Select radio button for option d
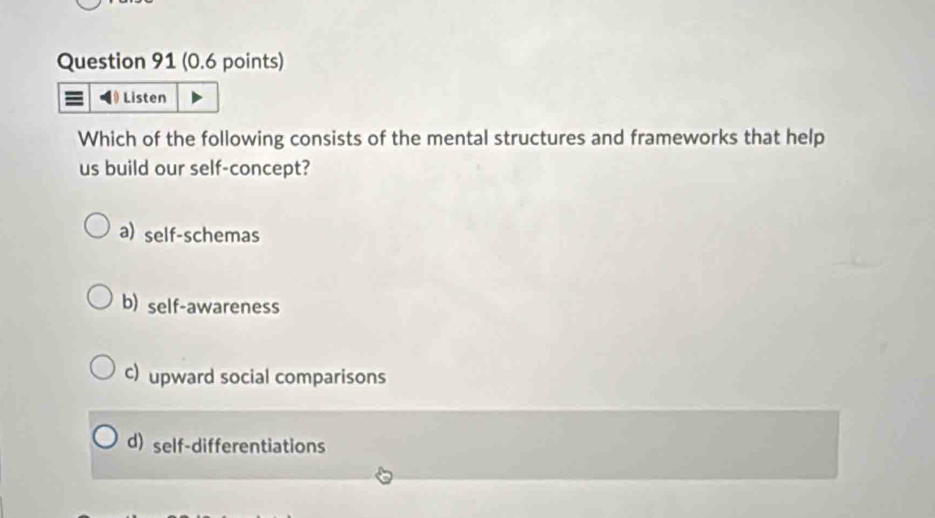The image size is (935, 518). [106, 440]
